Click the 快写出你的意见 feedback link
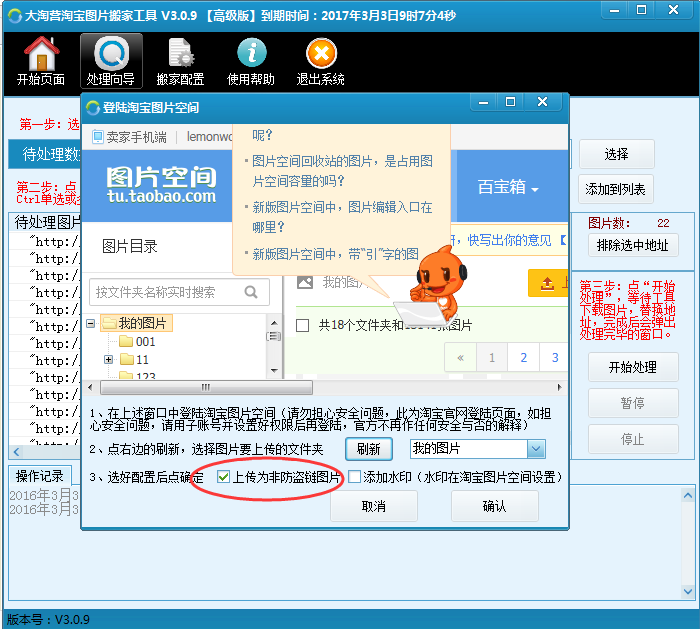The image size is (700, 629). 509,240
